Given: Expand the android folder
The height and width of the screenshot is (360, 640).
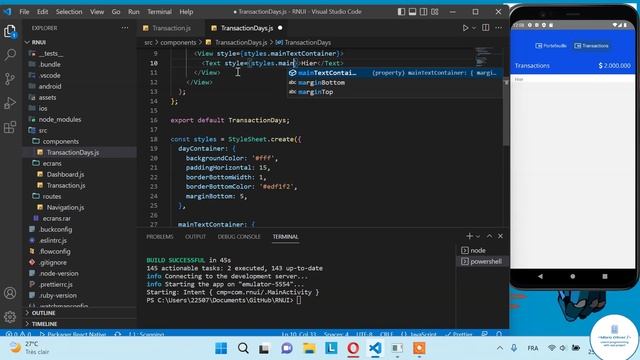Looking at the screenshot, I should coord(80,87).
